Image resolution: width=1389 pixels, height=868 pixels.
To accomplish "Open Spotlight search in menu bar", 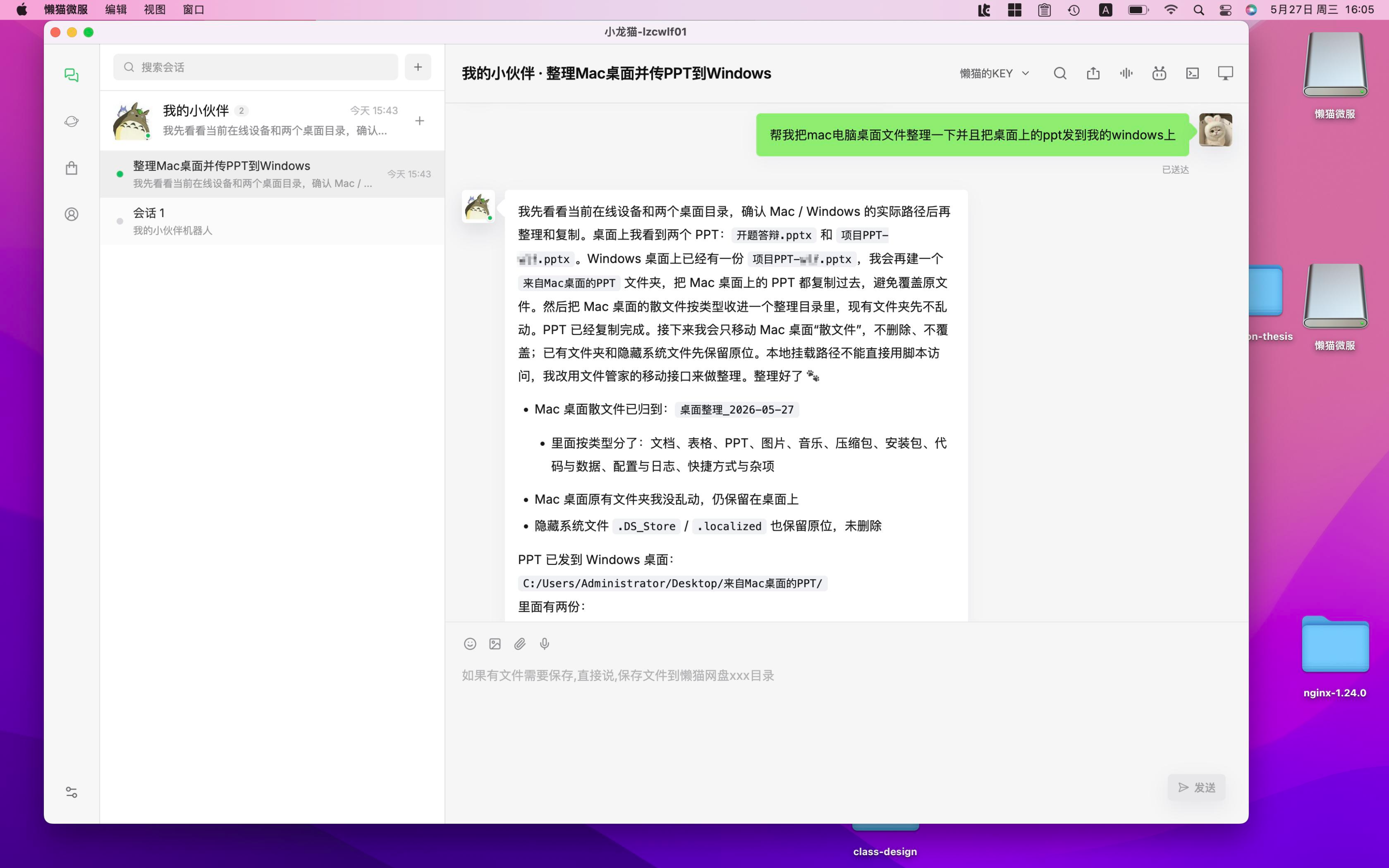I will [x=1198, y=10].
